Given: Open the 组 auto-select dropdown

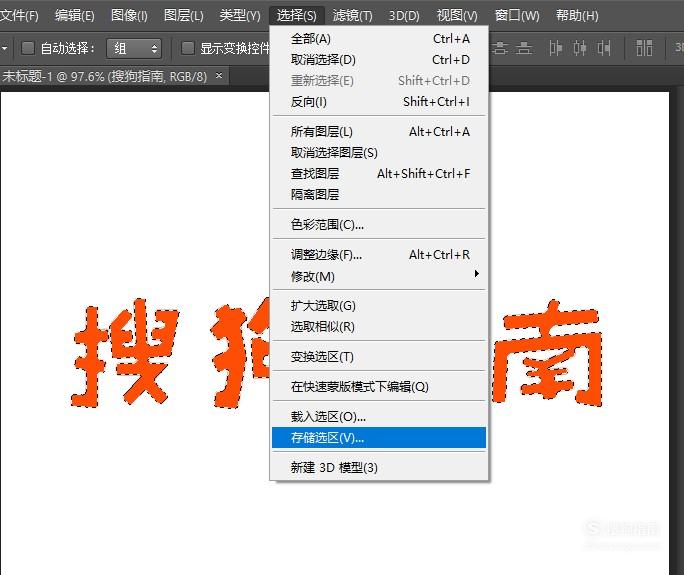Looking at the screenshot, I should (134, 48).
